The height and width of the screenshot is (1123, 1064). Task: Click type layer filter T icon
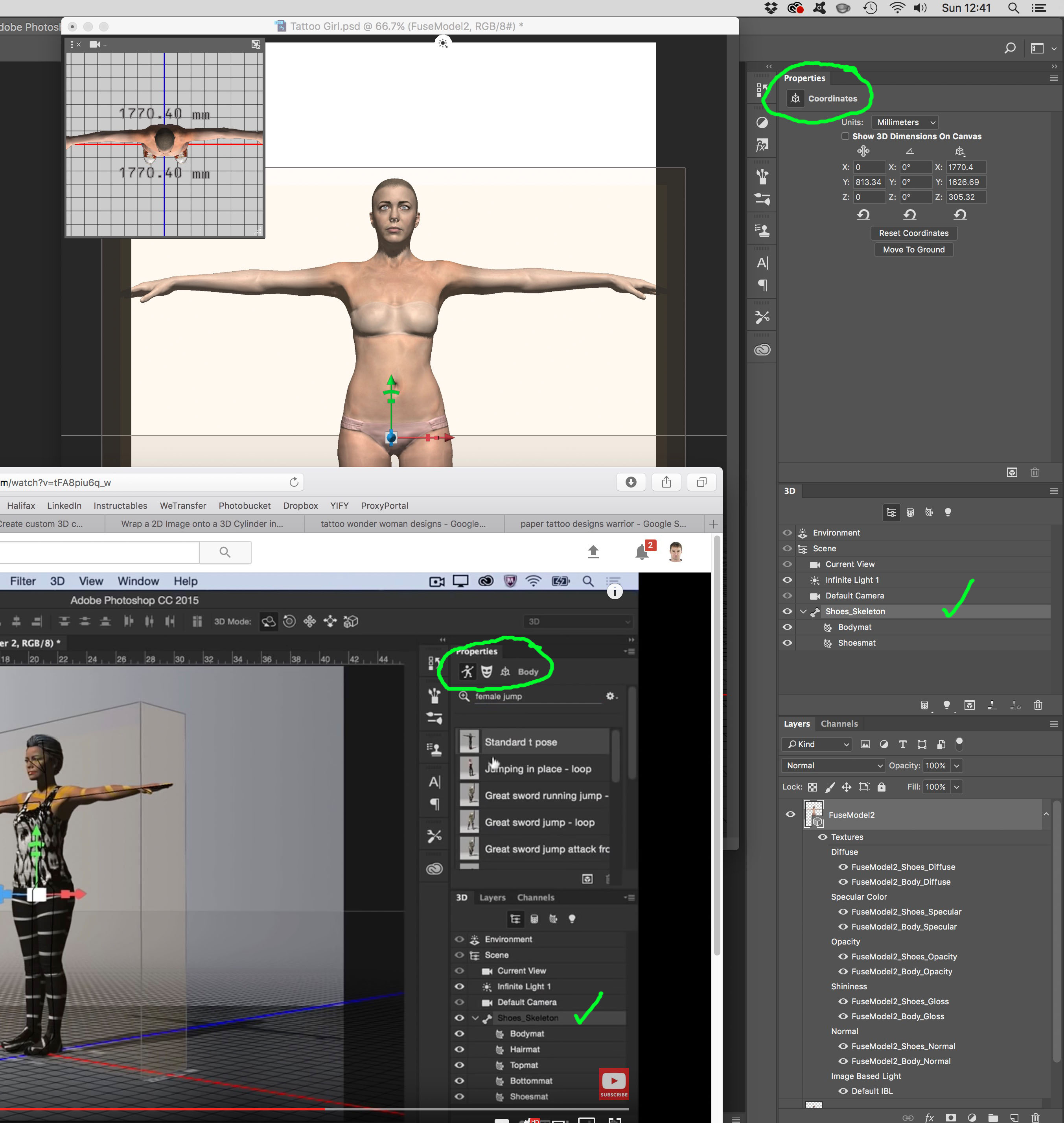(x=902, y=745)
